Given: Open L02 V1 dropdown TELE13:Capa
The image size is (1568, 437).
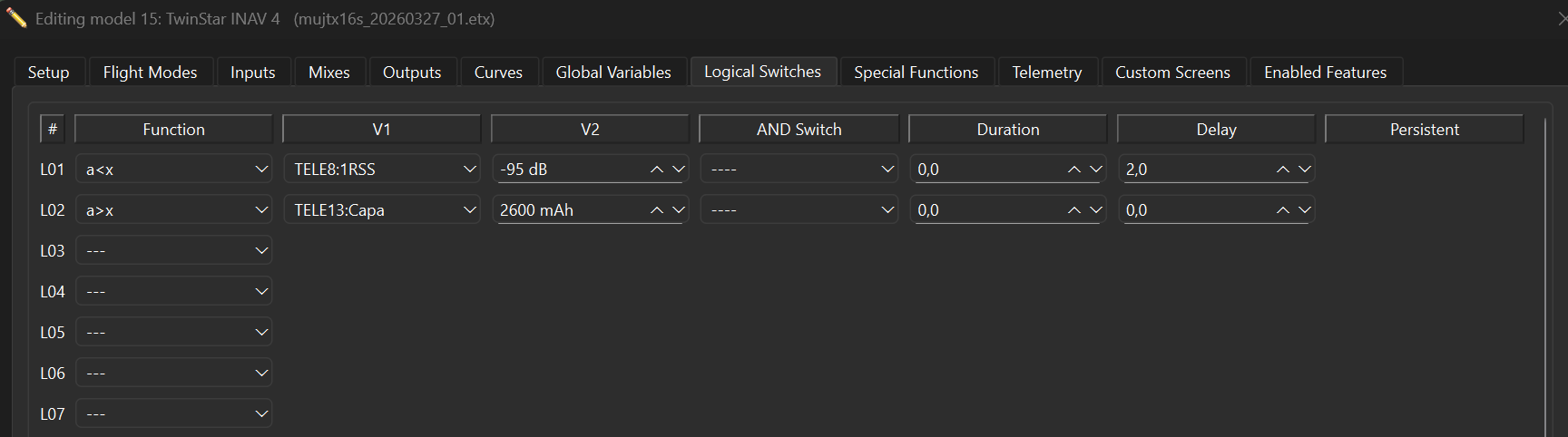Looking at the screenshot, I should pos(382,210).
